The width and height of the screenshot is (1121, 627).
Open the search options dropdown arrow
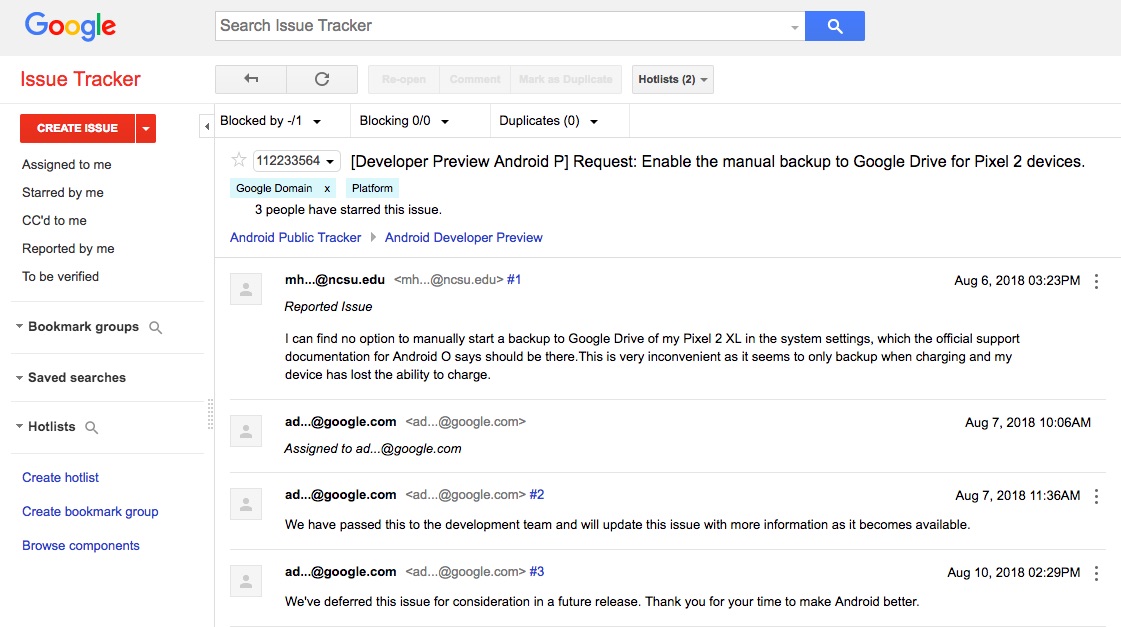click(794, 27)
